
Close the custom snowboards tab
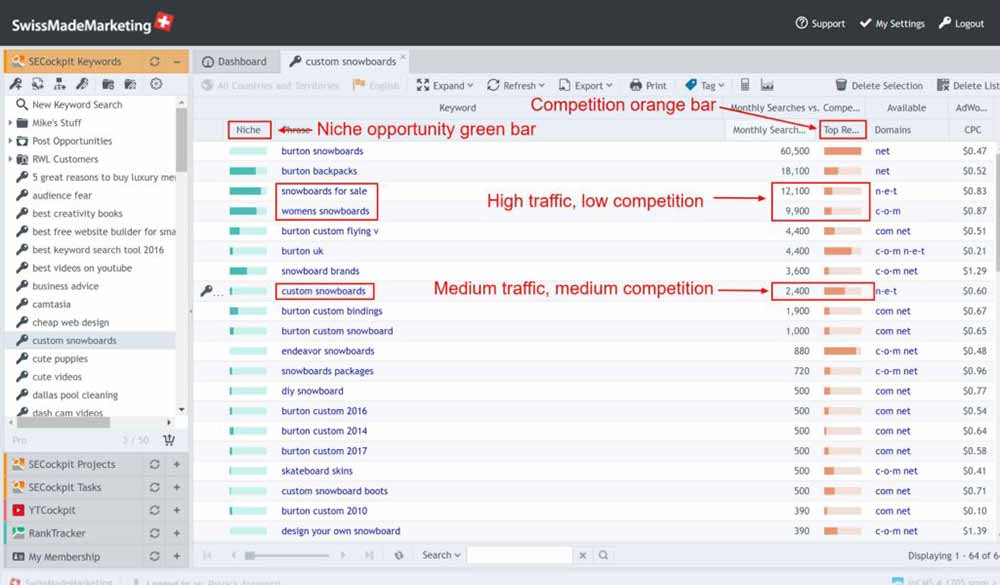coord(403,56)
